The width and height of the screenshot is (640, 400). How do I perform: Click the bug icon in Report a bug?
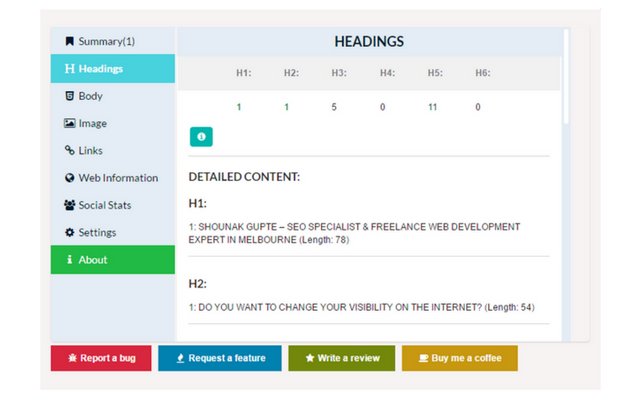73,358
